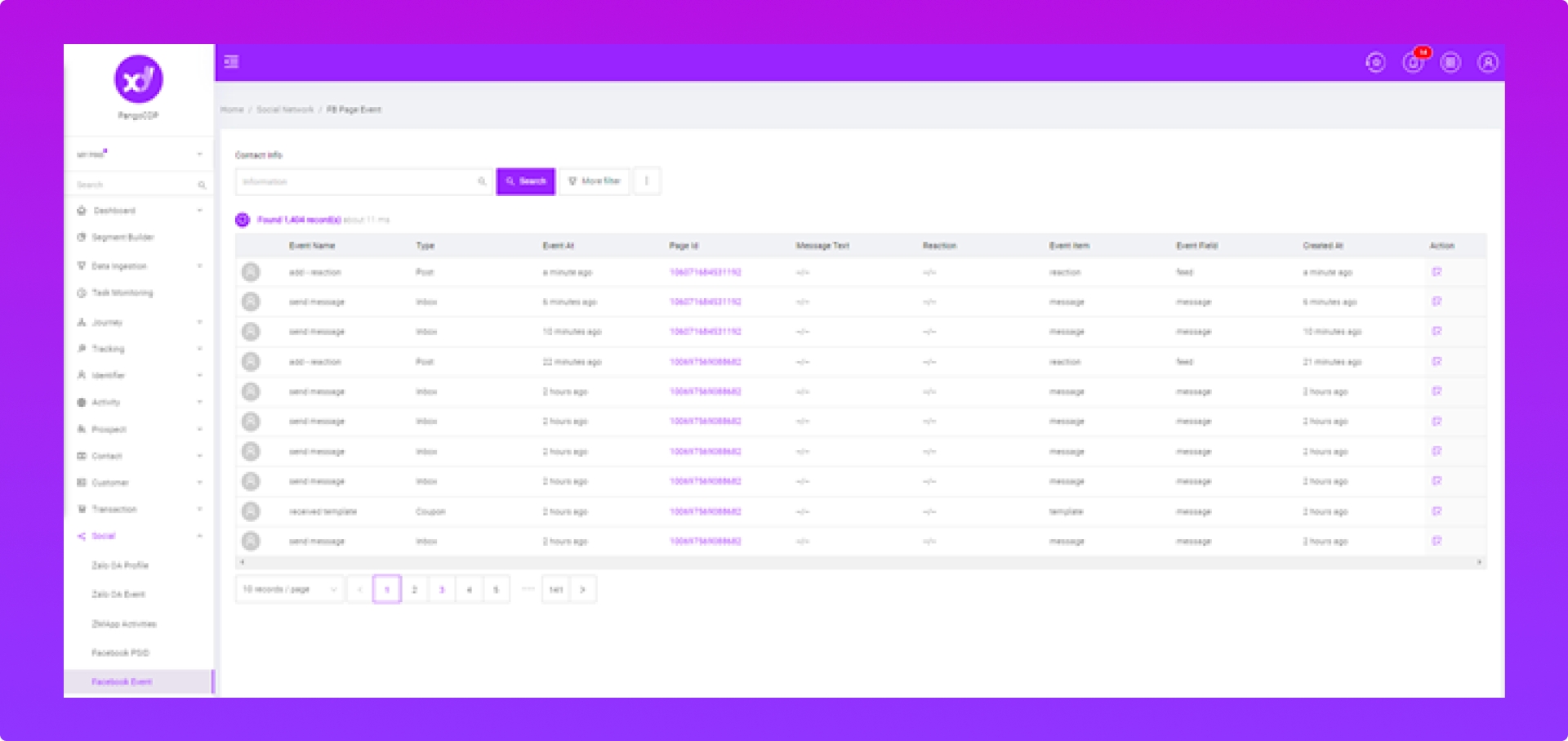This screenshot has height=741, width=1568.
Task: Open the notification bell with red badge
Action: click(1413, 62)
